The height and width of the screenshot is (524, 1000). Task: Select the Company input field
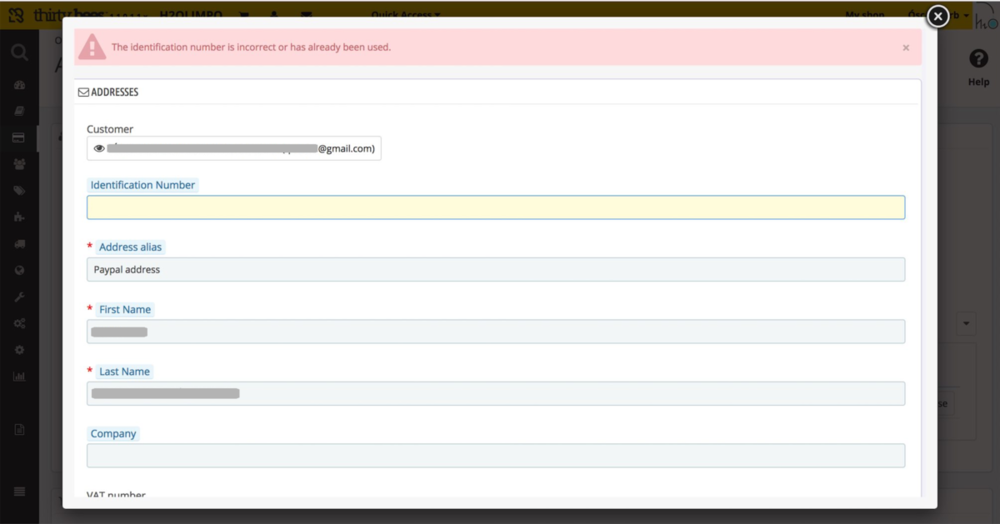point(495,456)
